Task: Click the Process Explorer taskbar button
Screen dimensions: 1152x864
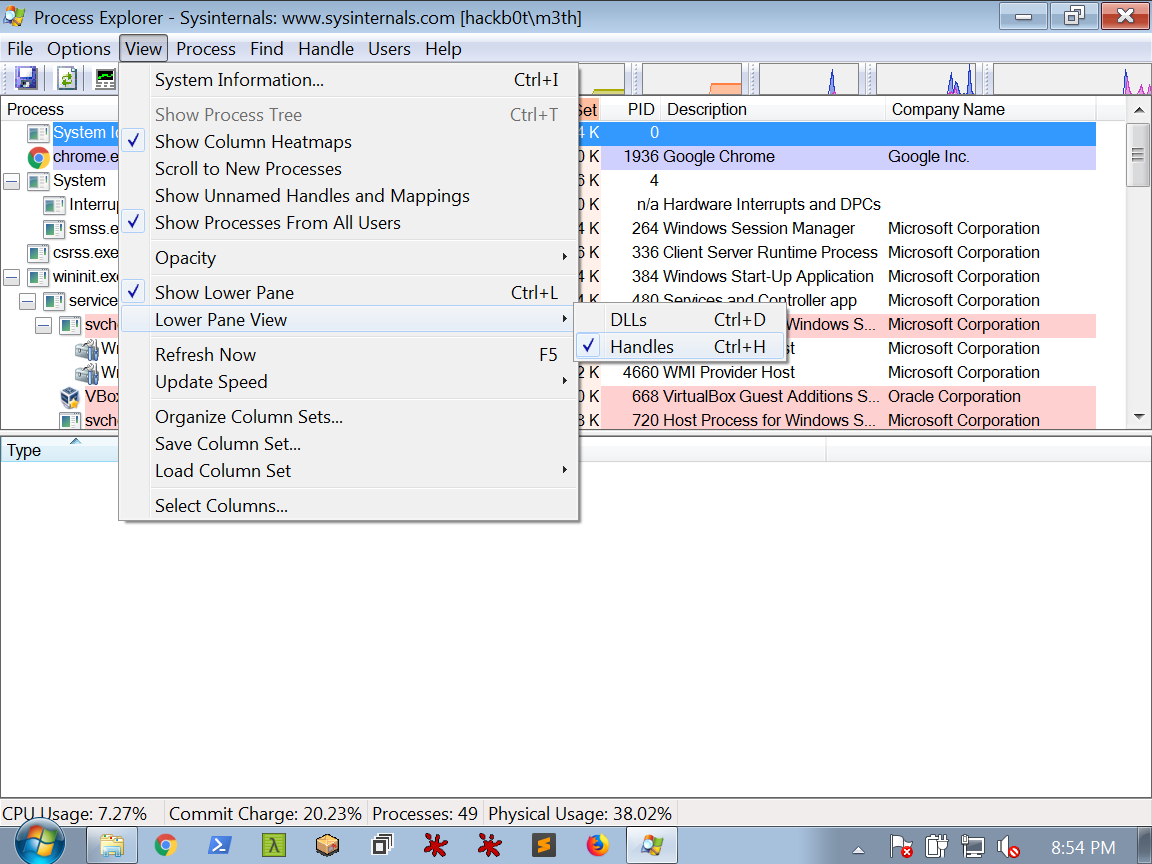Action: (652, 846)
